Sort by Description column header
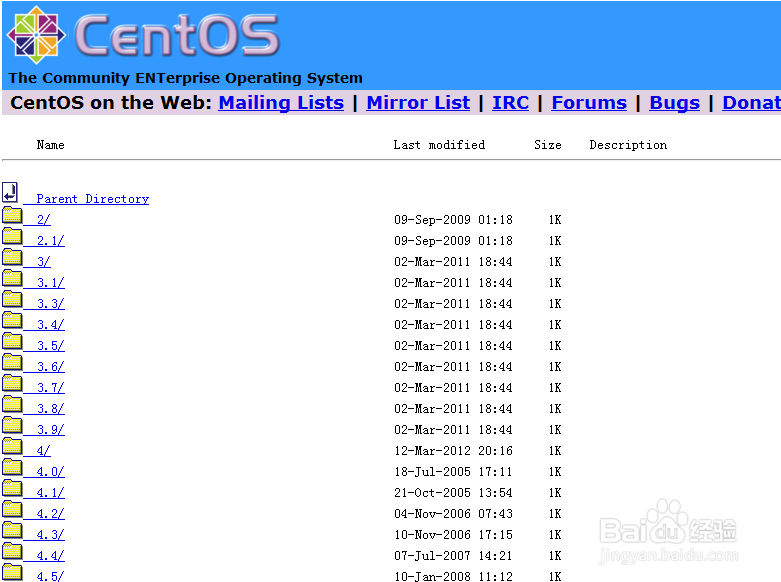781x582 pixels. click(628, 145)
